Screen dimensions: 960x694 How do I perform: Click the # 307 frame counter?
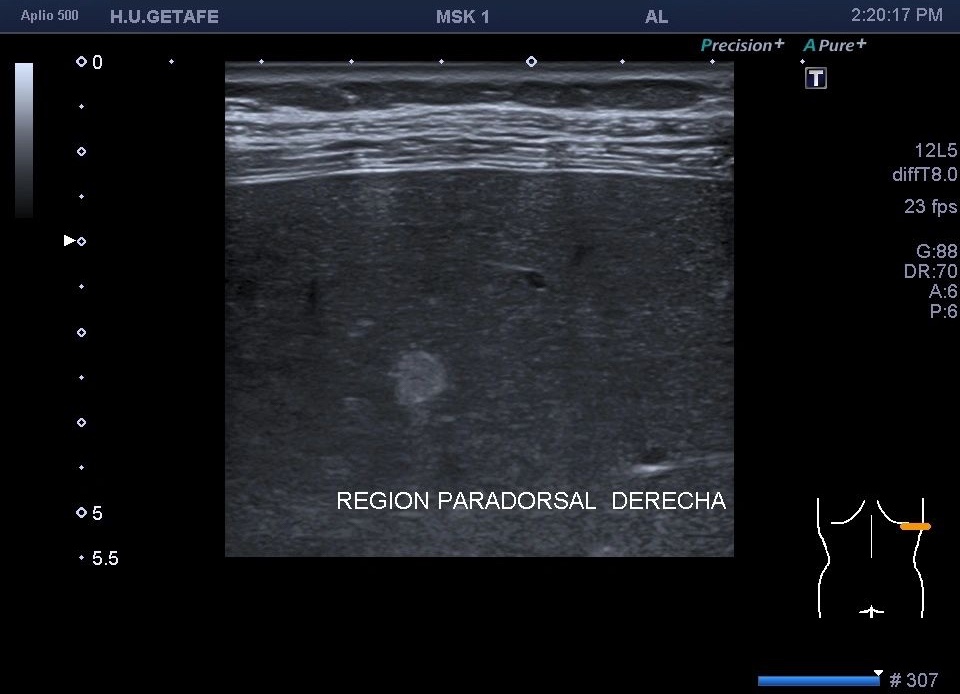(x=914, y=681)
